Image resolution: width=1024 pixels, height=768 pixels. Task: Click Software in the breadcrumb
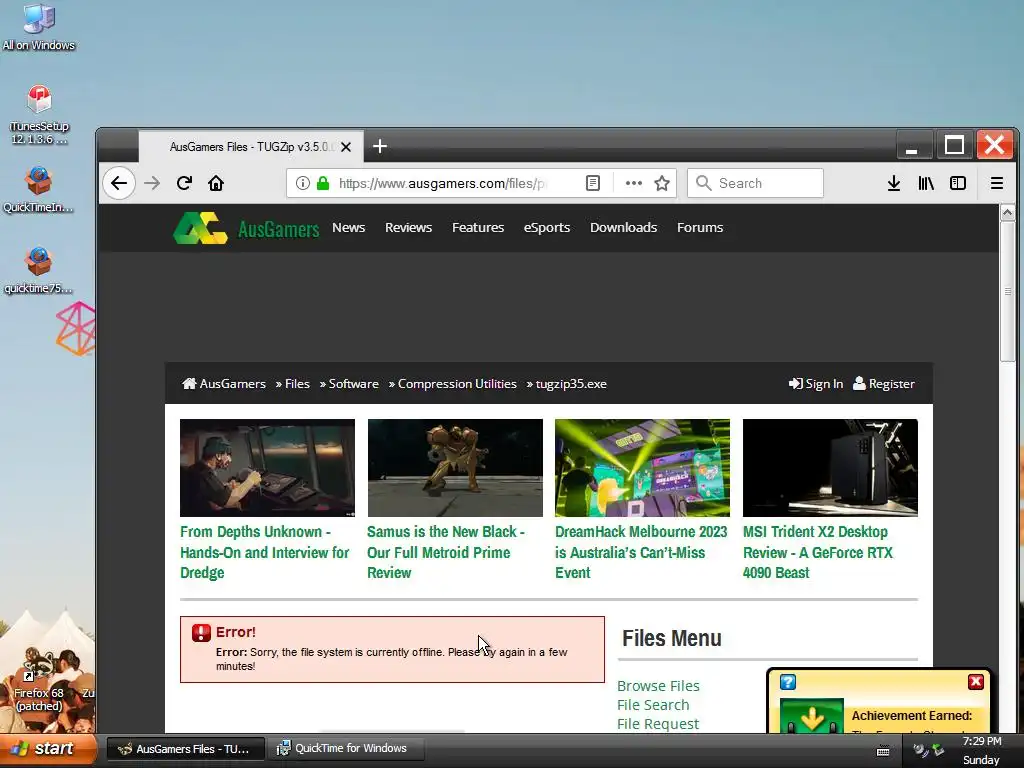(353, 384)
